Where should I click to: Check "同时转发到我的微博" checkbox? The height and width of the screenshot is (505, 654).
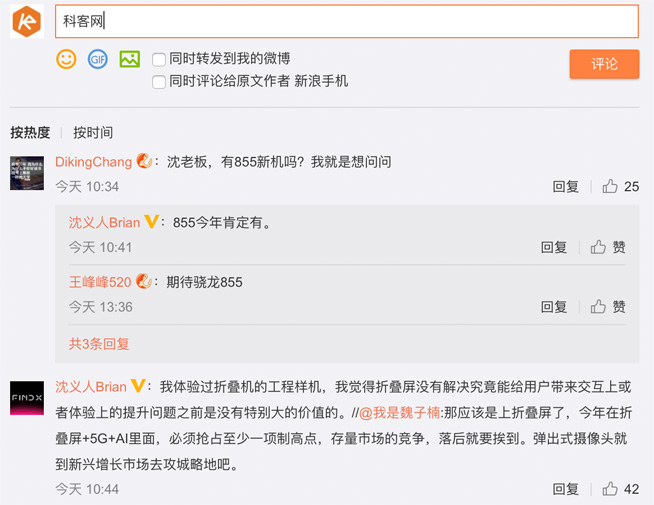[159, 59]
